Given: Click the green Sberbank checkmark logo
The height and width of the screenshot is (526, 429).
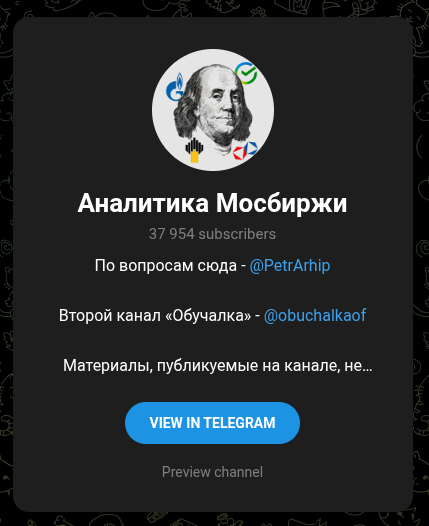Looking at the screenshot, I should click(246, 72).
